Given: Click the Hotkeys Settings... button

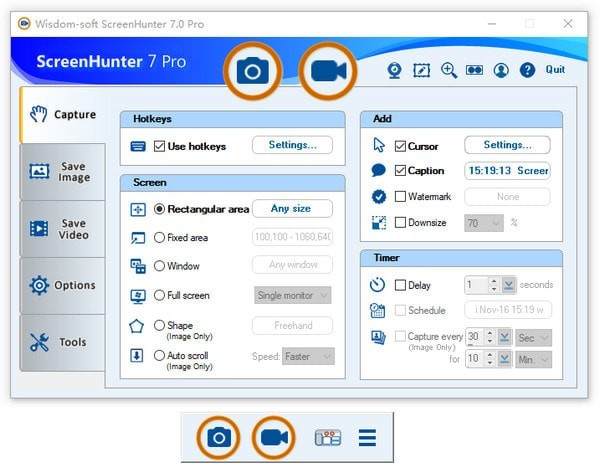Looking at the screenshot, I should 292,146.
